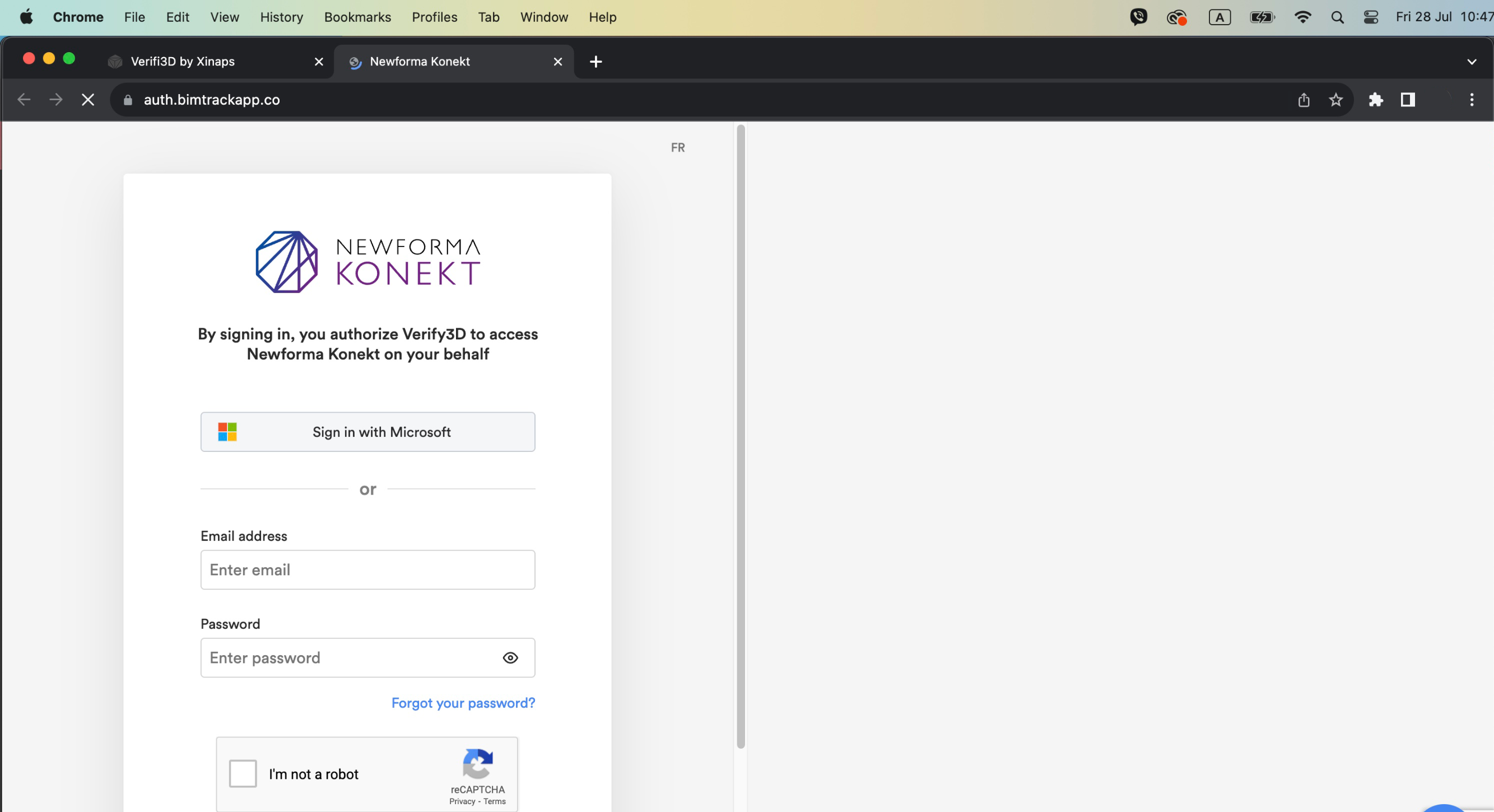Open Spotlight search
This screenshot has width=1494, height=812.
pyautogui.click(x=1337, y=17)
